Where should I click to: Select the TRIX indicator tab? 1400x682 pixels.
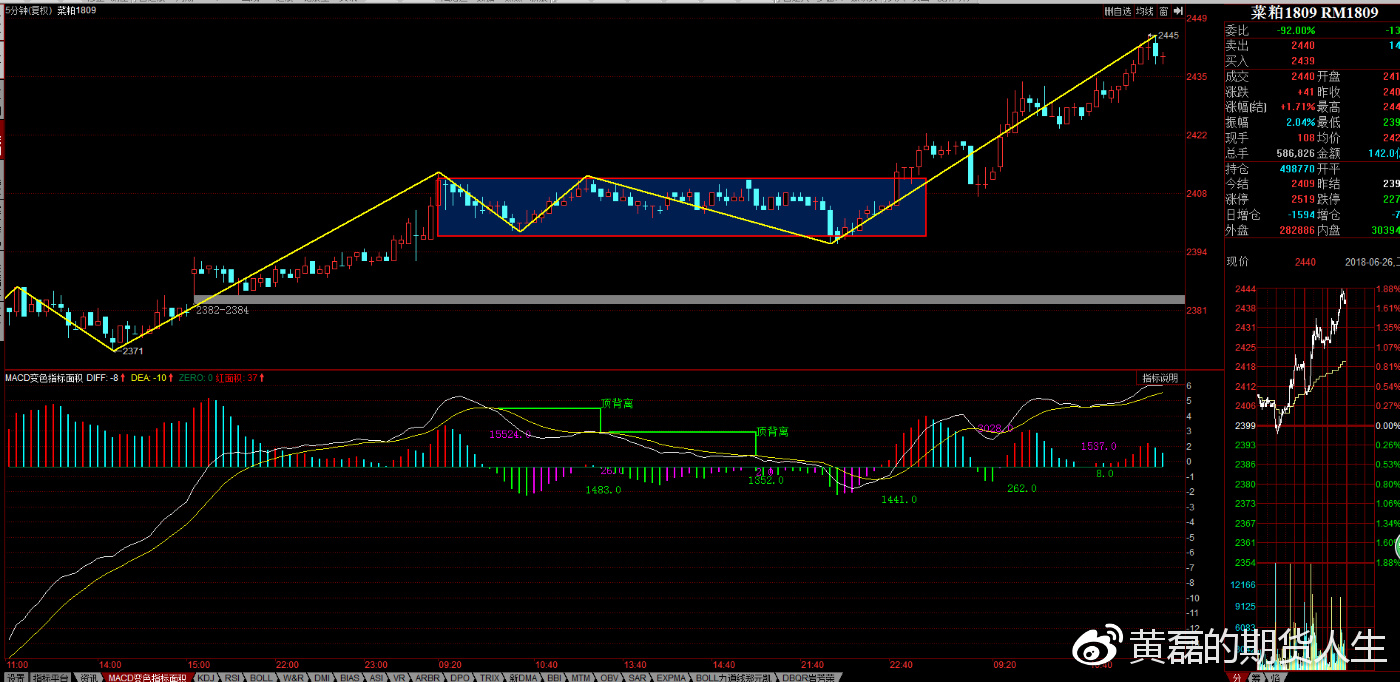pyautogui.click(x=489, y=677)
